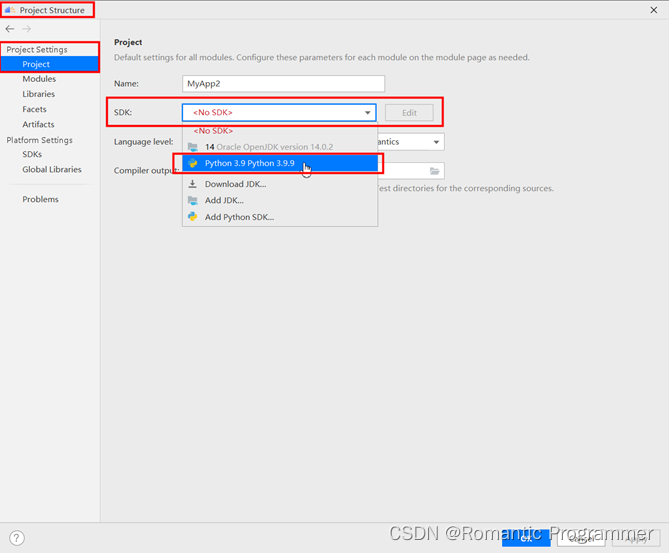669x553 pixels.
Task: Click the Compiler output path field
Action: [x=411, y=171]
